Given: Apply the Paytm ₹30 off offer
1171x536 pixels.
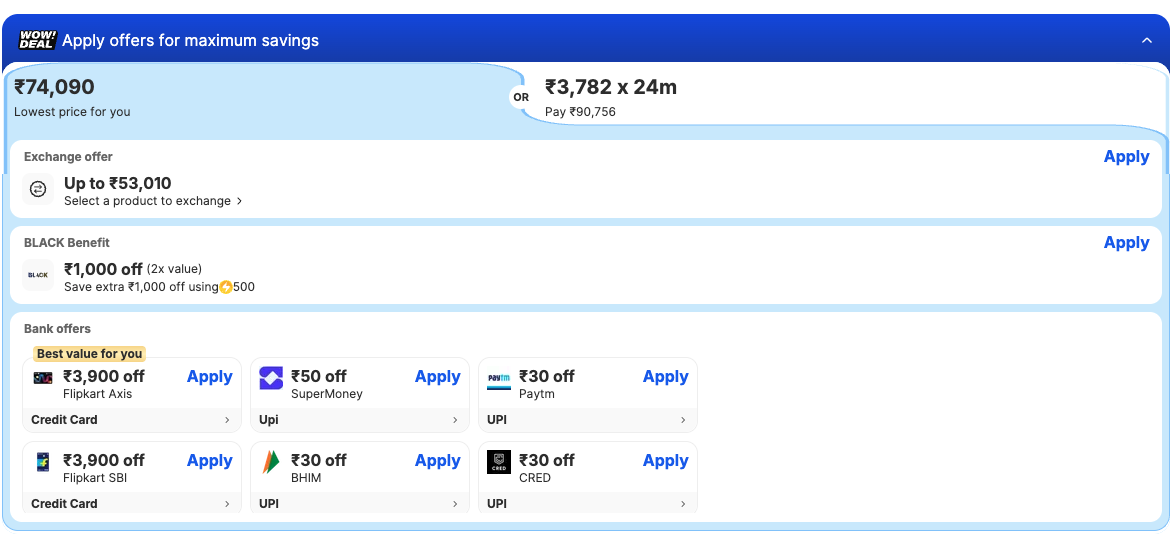Looking at the screenshot, I should 665,377.
